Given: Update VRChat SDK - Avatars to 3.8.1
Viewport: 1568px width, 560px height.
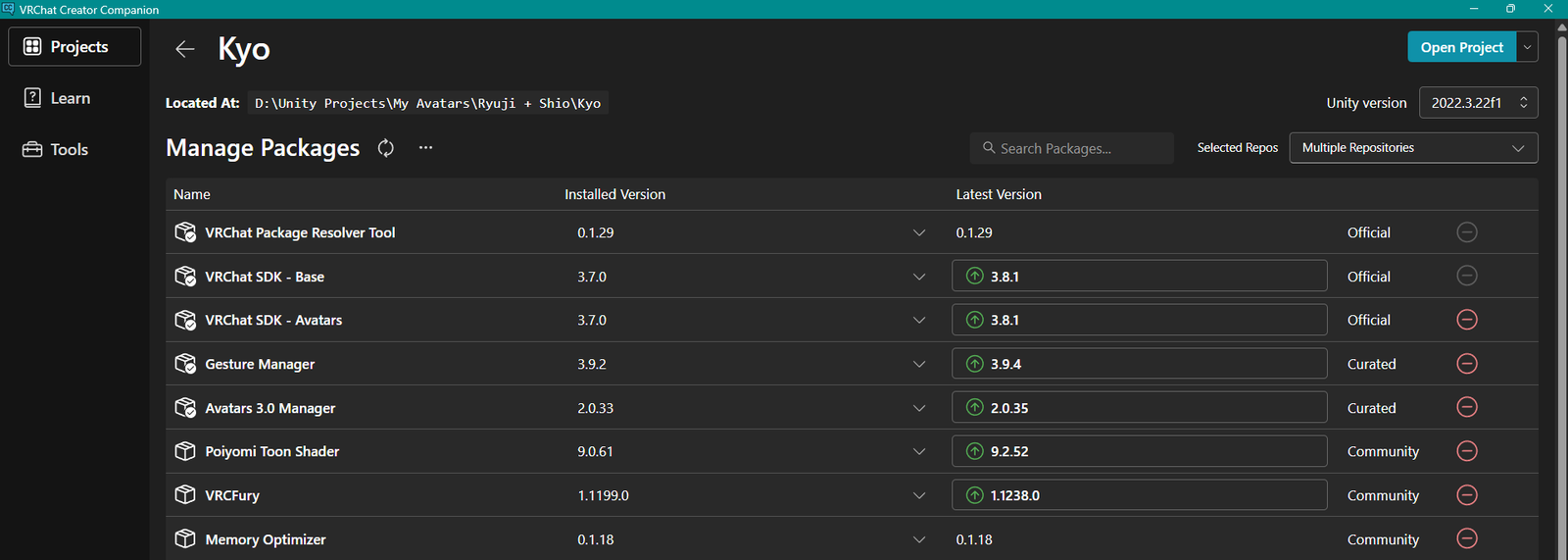Looking at the screenshot, I should pos(1139,320).
